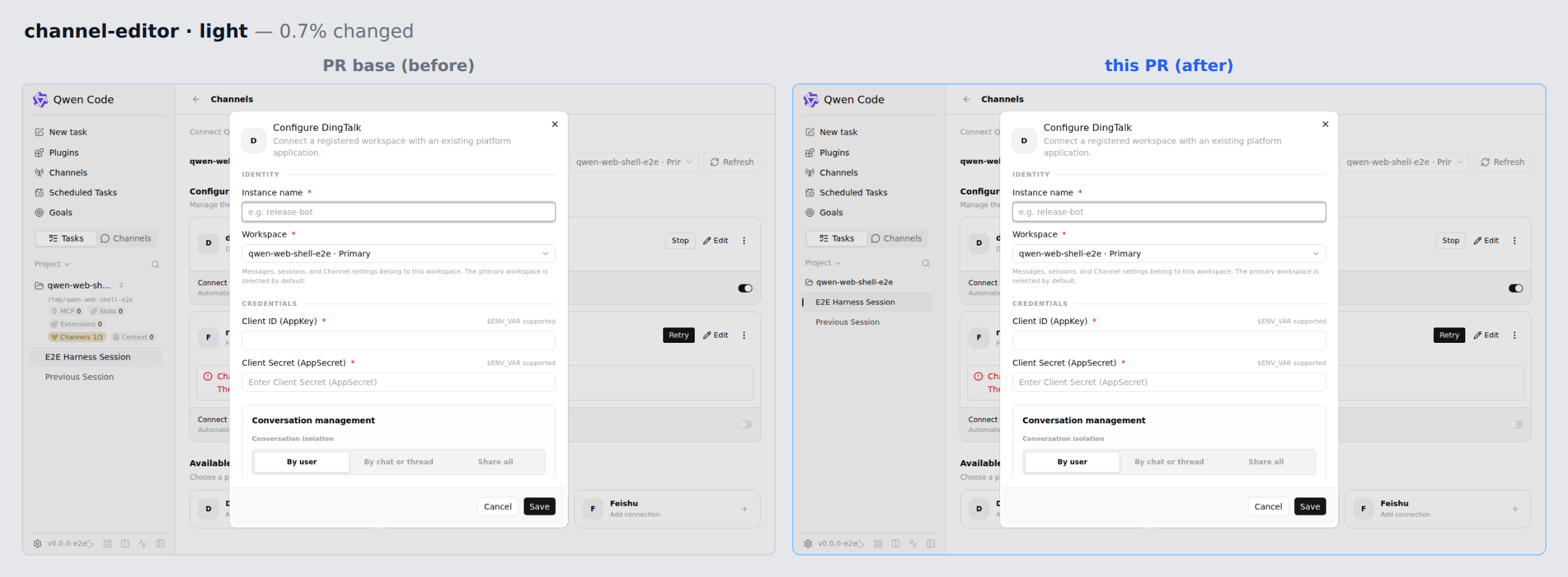The height and width of the screenshot is (577, 1568).
Task: Focus the Client Secret field in the before dialog
Action: (x=399, y=382)
